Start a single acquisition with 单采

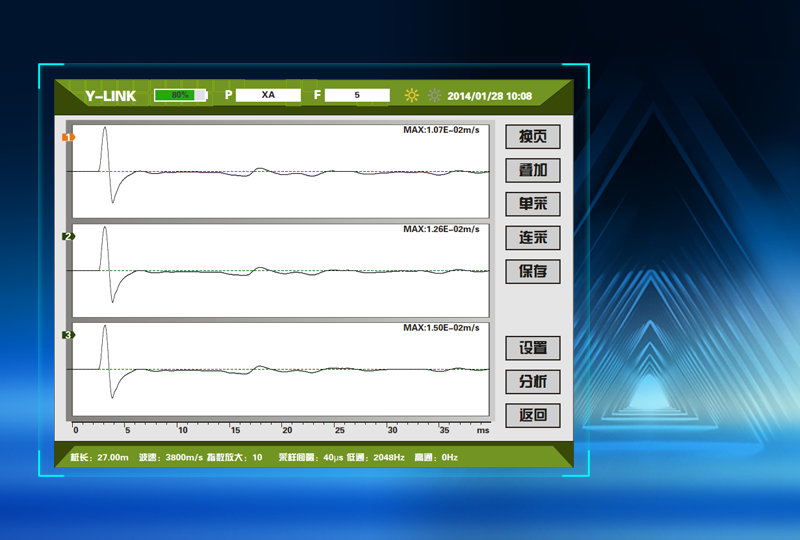click(x=532, y=204)
